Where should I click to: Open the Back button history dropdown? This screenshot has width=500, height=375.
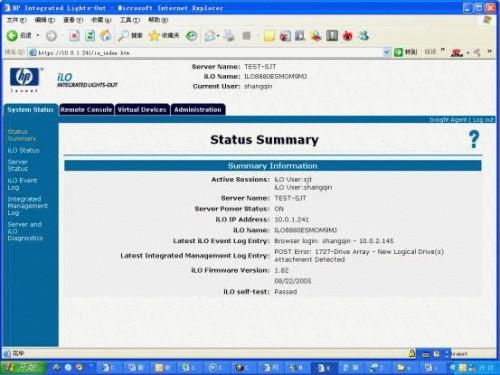(38, 35)
